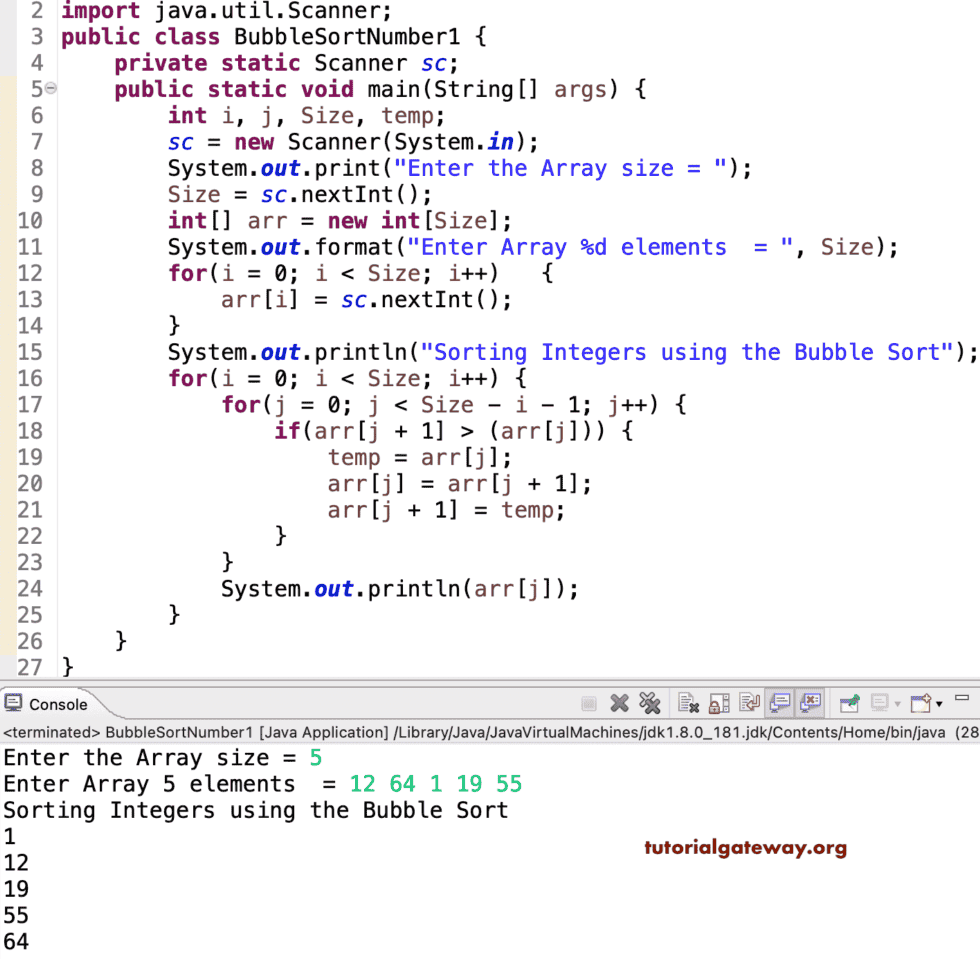Disable Show Console When Standard Out Changes
The image size is (980, 959).
coord(780,703)
